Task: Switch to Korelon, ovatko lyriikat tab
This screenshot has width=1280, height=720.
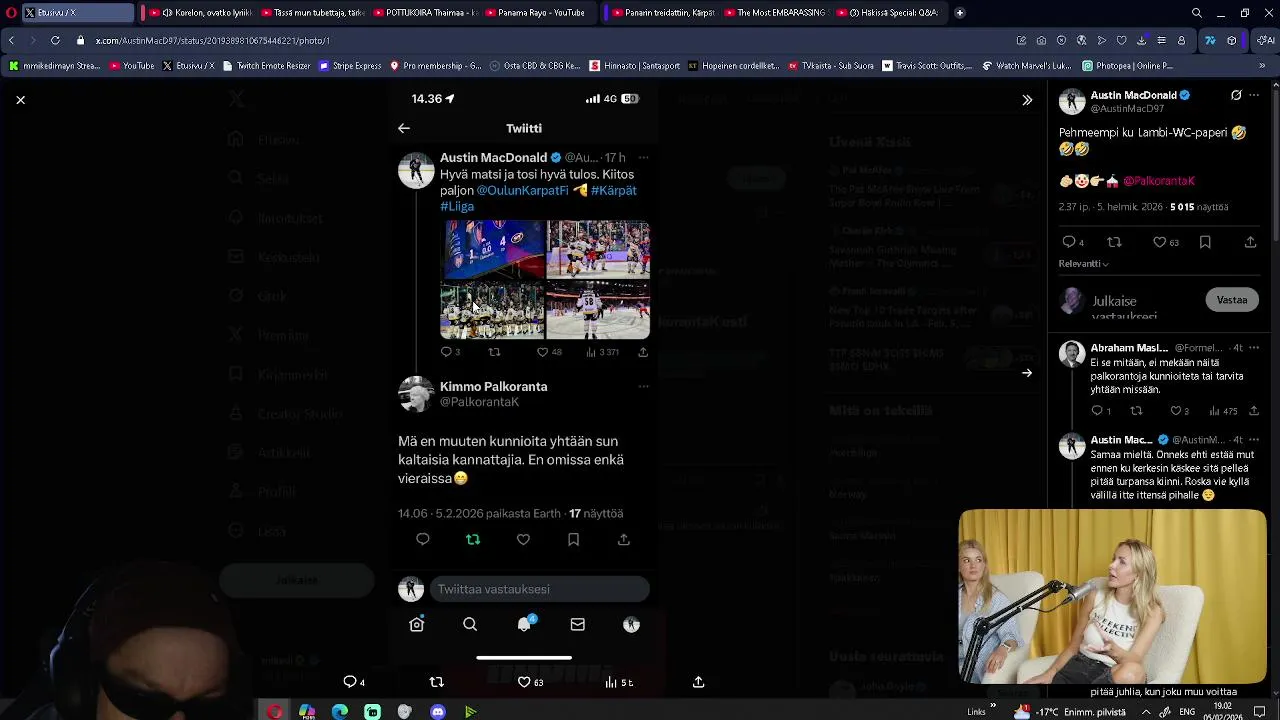Action: [x=200, y=13]
